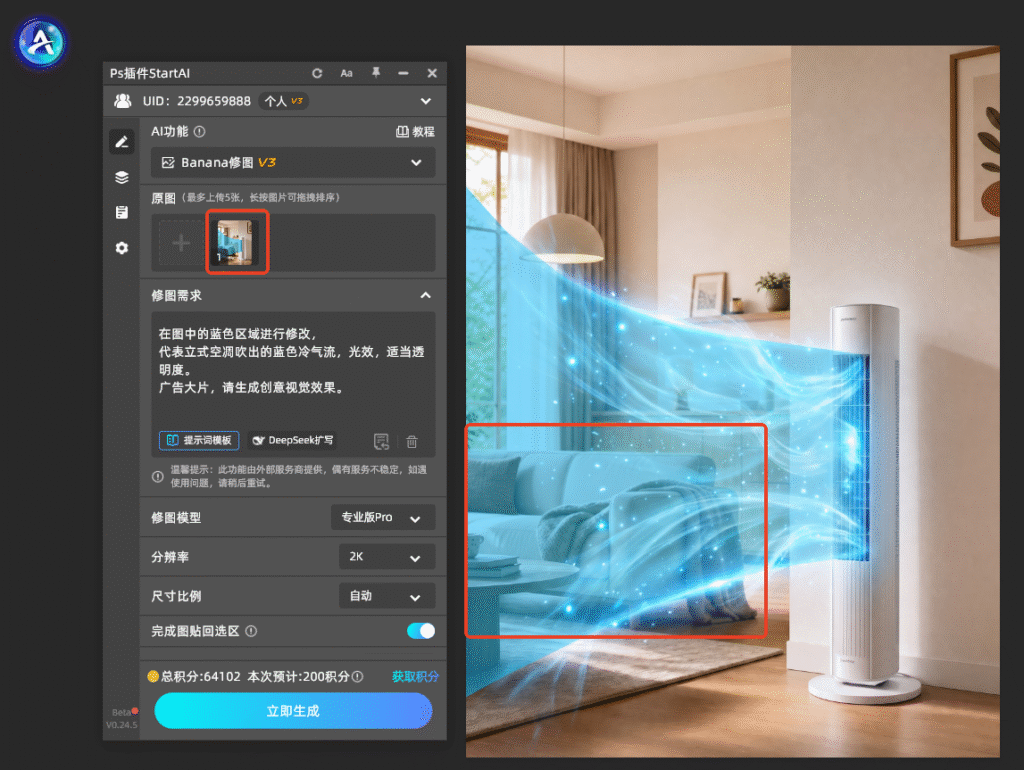This screenshot has height=770, width=1024.
Task: Open the 提示词模板 prompt templates
Action: click(x=199, y=440)
